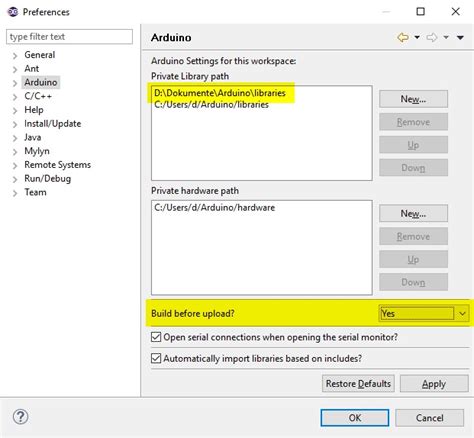Add new private library path
Screen dimensions: 474x438
[413, 99]
